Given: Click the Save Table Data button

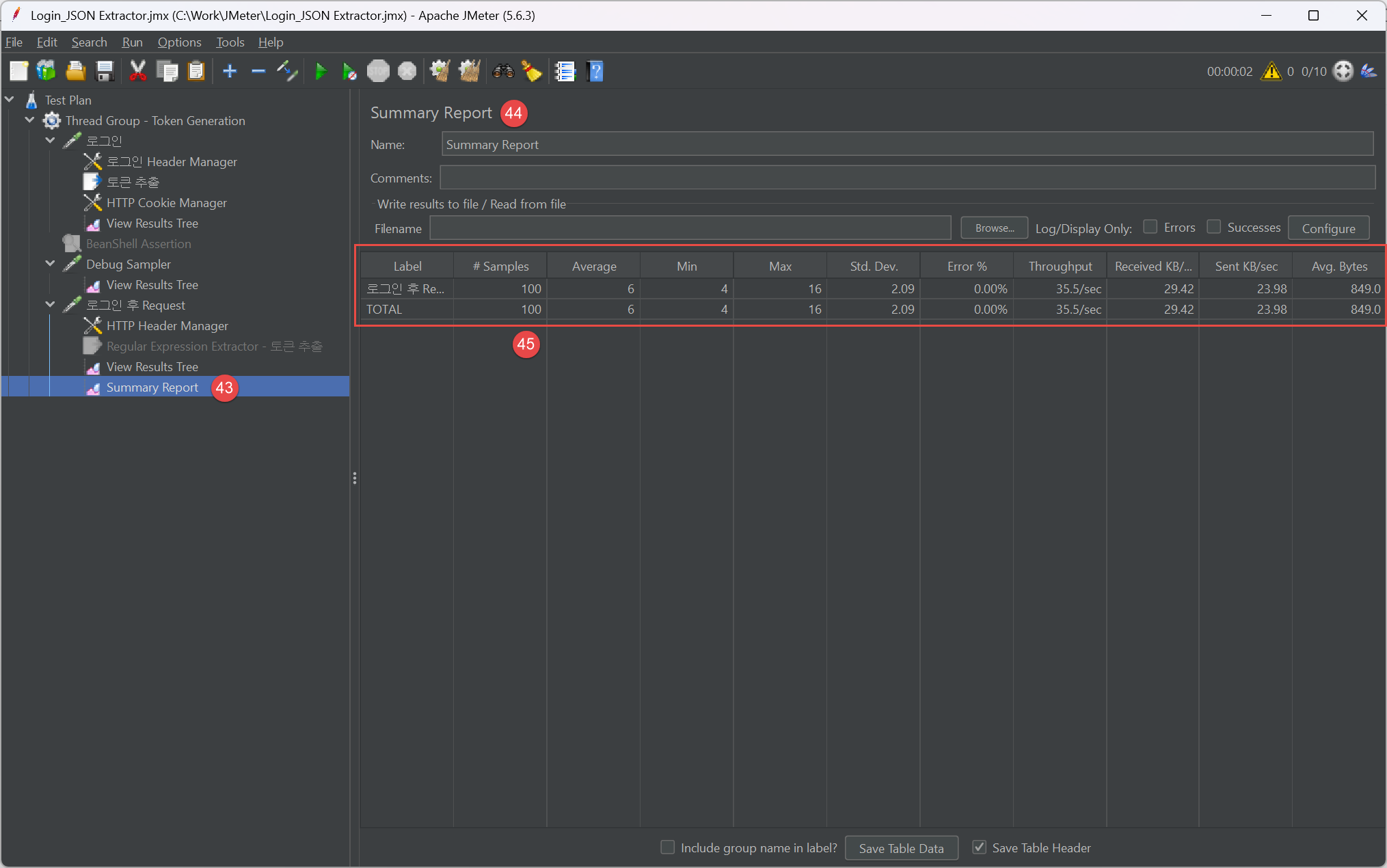Looking at the screenshot, I should pyautogui.click(x=900, y=848).
